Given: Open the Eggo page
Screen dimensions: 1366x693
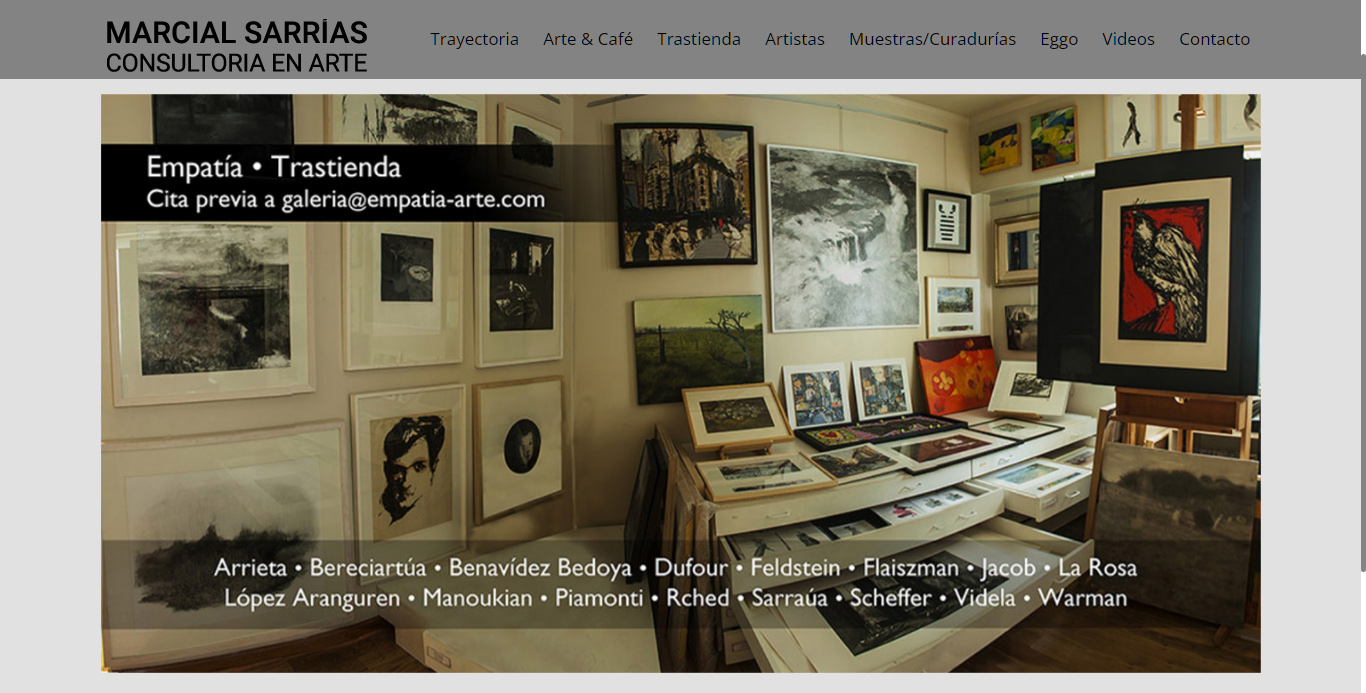Looking at the screenshot, I should 1059,39.
